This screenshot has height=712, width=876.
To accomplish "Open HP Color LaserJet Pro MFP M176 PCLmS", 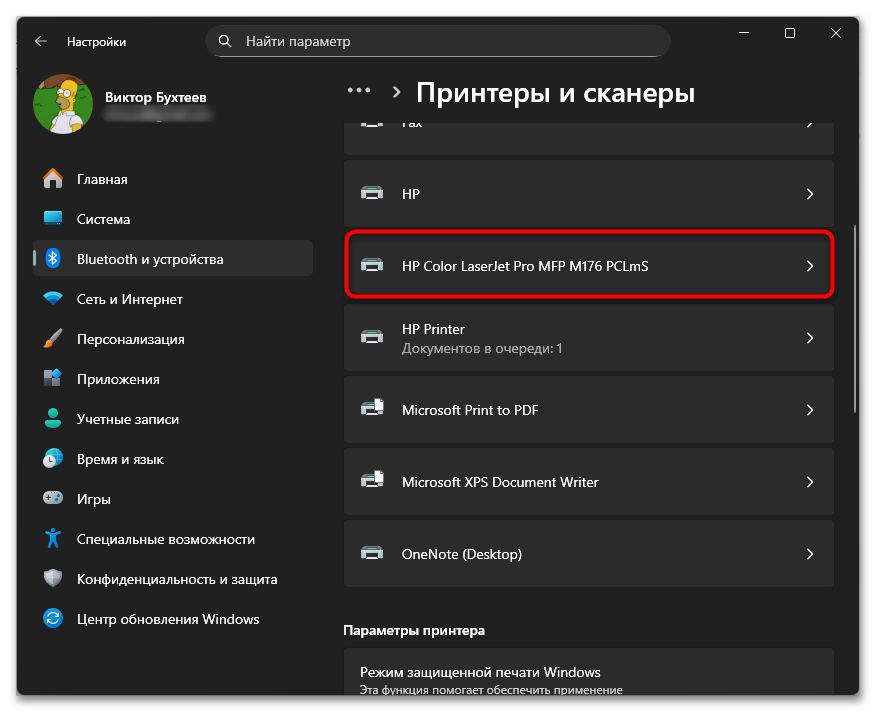I will tap(589, 266).
